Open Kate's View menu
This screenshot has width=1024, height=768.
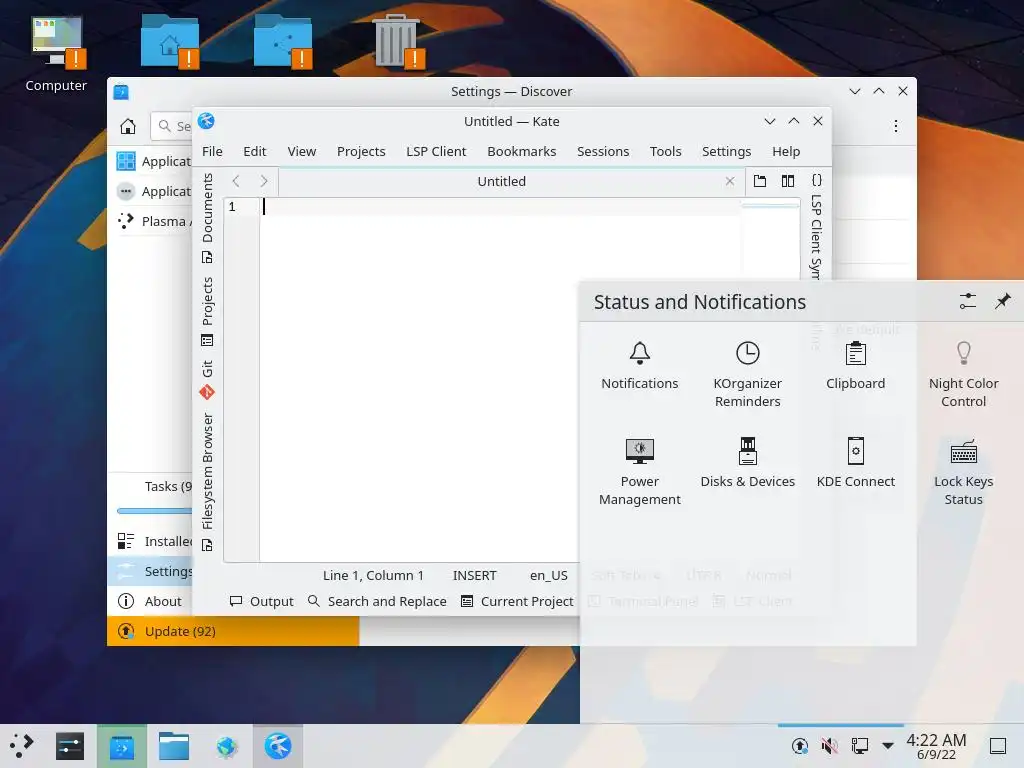302,152
